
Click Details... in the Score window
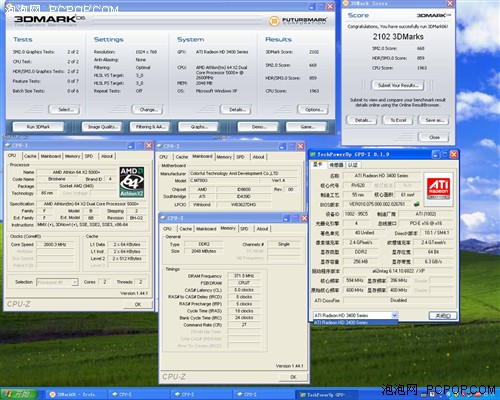coord(362,120)
